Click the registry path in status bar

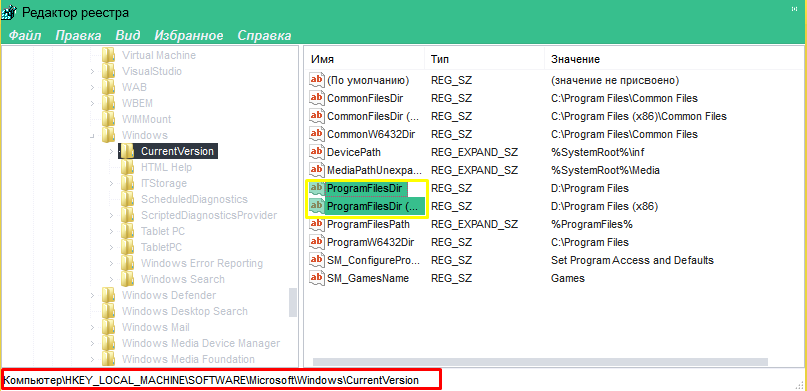pos(212,381)
